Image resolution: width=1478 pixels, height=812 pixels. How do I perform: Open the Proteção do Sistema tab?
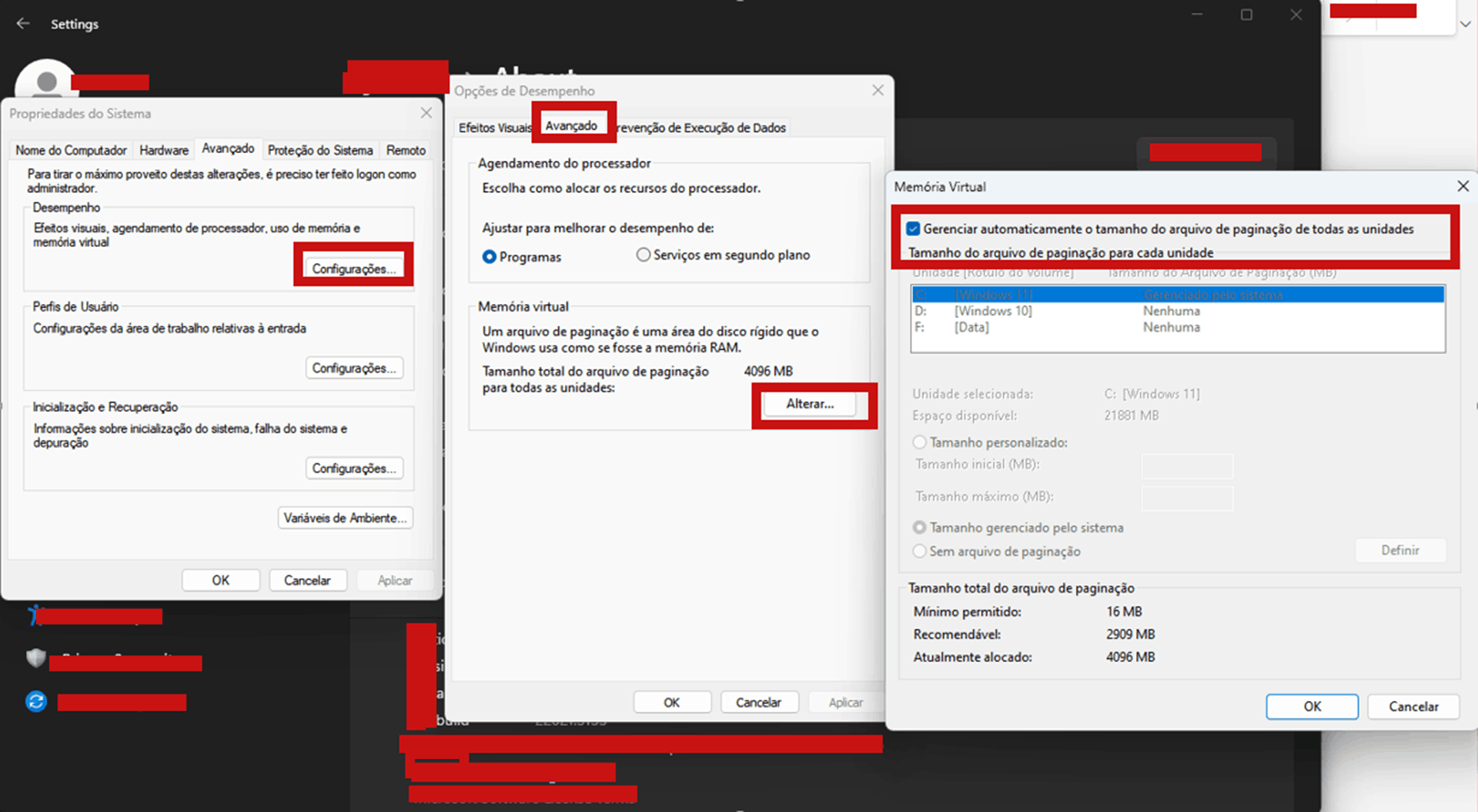[320, 150]
